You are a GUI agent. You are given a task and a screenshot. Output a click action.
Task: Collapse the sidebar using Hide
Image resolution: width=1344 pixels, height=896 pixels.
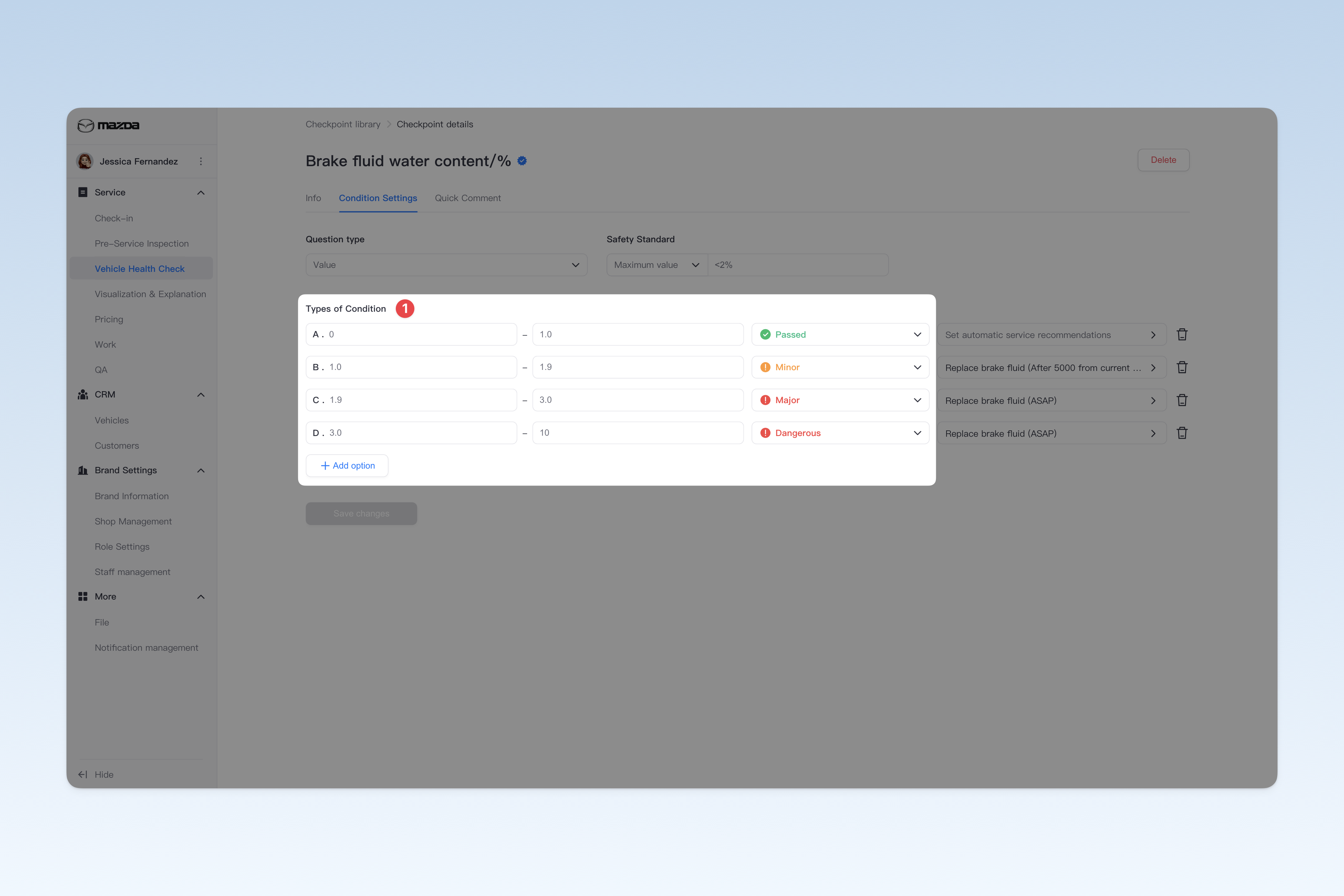[96, 774]
